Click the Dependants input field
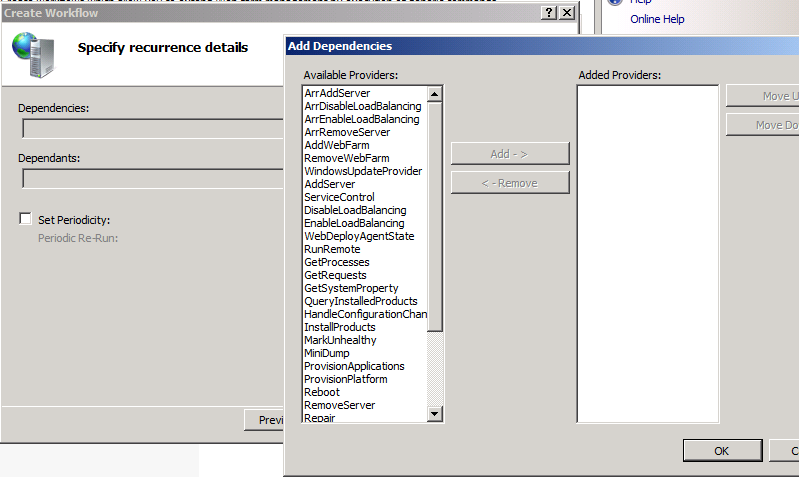Image resolution: width=799 pixels, height=477 pixels. pos(153,178)
